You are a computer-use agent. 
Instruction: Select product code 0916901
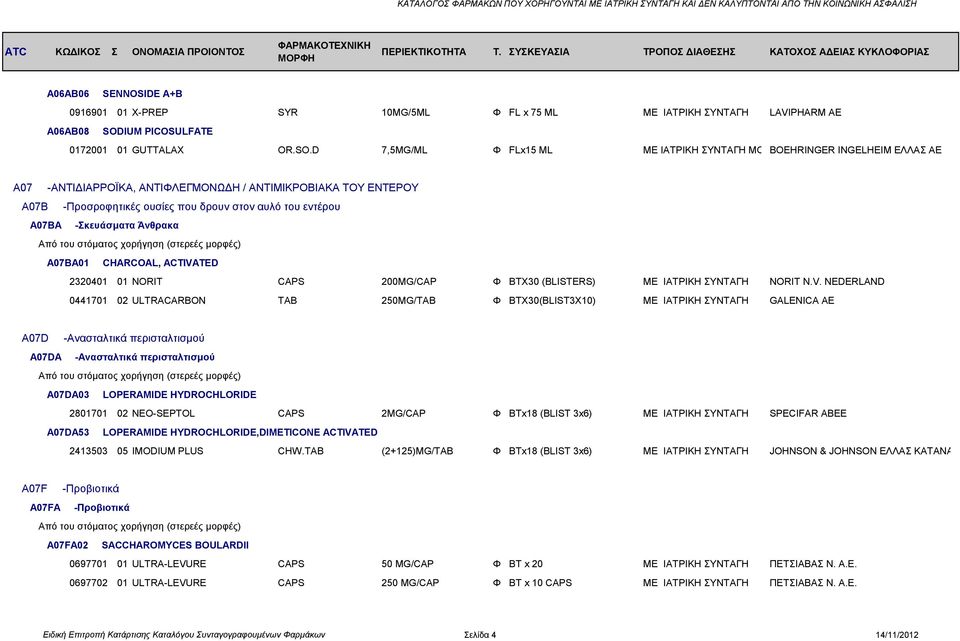(x=88, y=113)
